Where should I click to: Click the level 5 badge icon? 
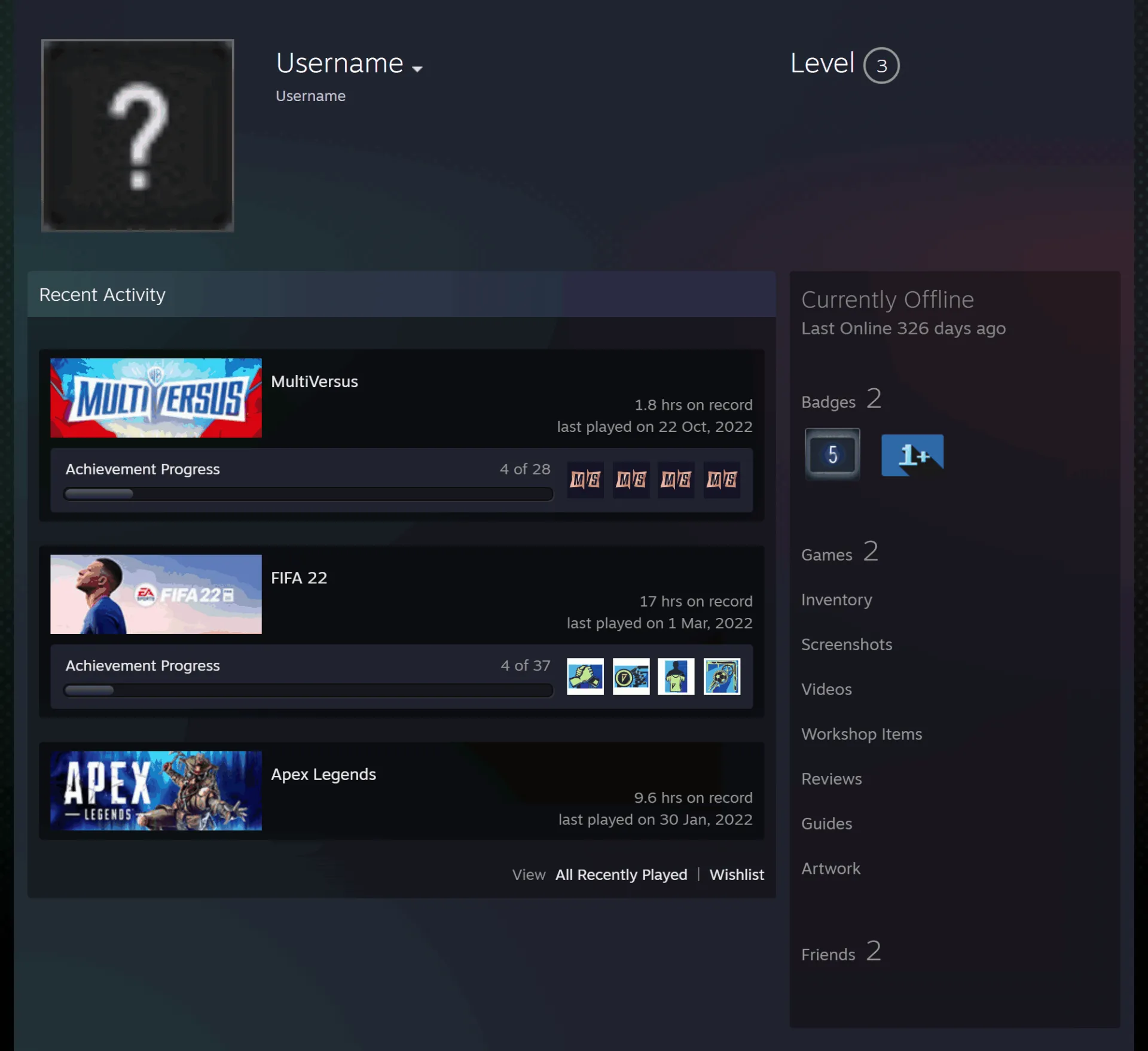point(832,454)
